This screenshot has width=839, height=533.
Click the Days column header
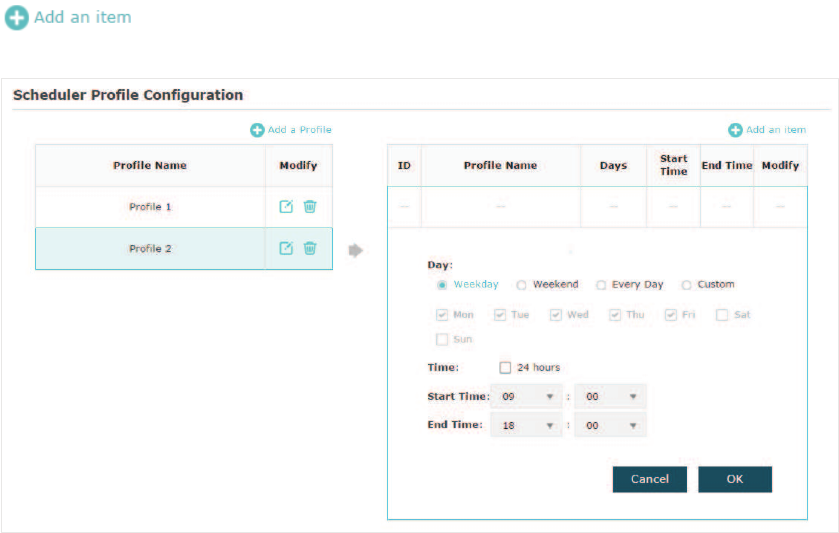613,165
